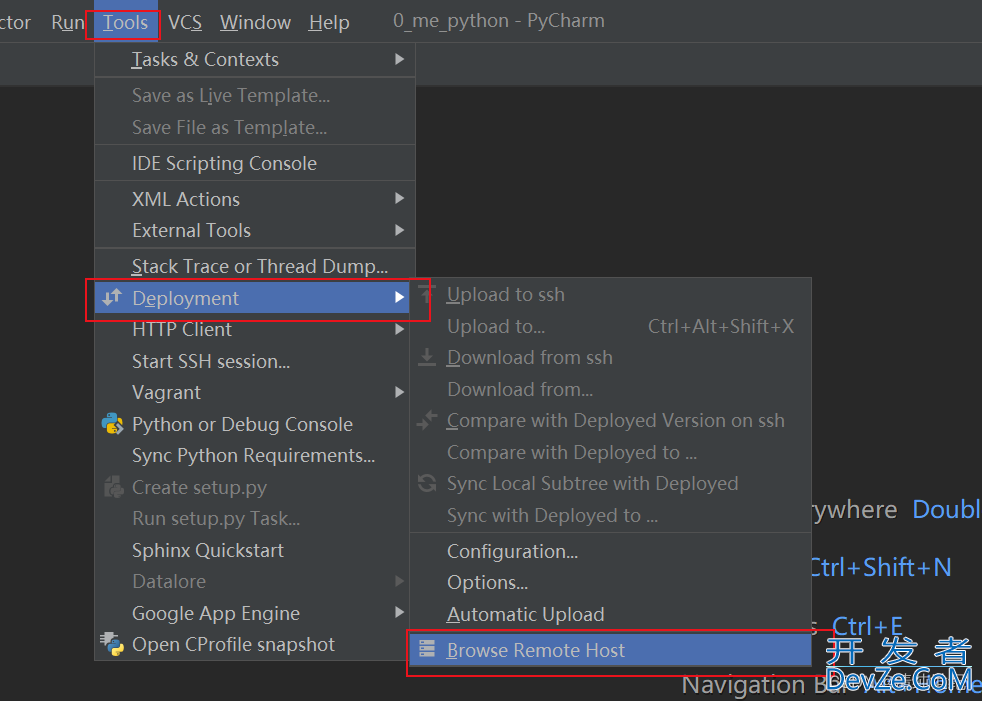Image resolution: width=982 pixels, height=701 pixels.
Task: Open the Run menu
Action: pyautogui.click(x=68, y=23)
